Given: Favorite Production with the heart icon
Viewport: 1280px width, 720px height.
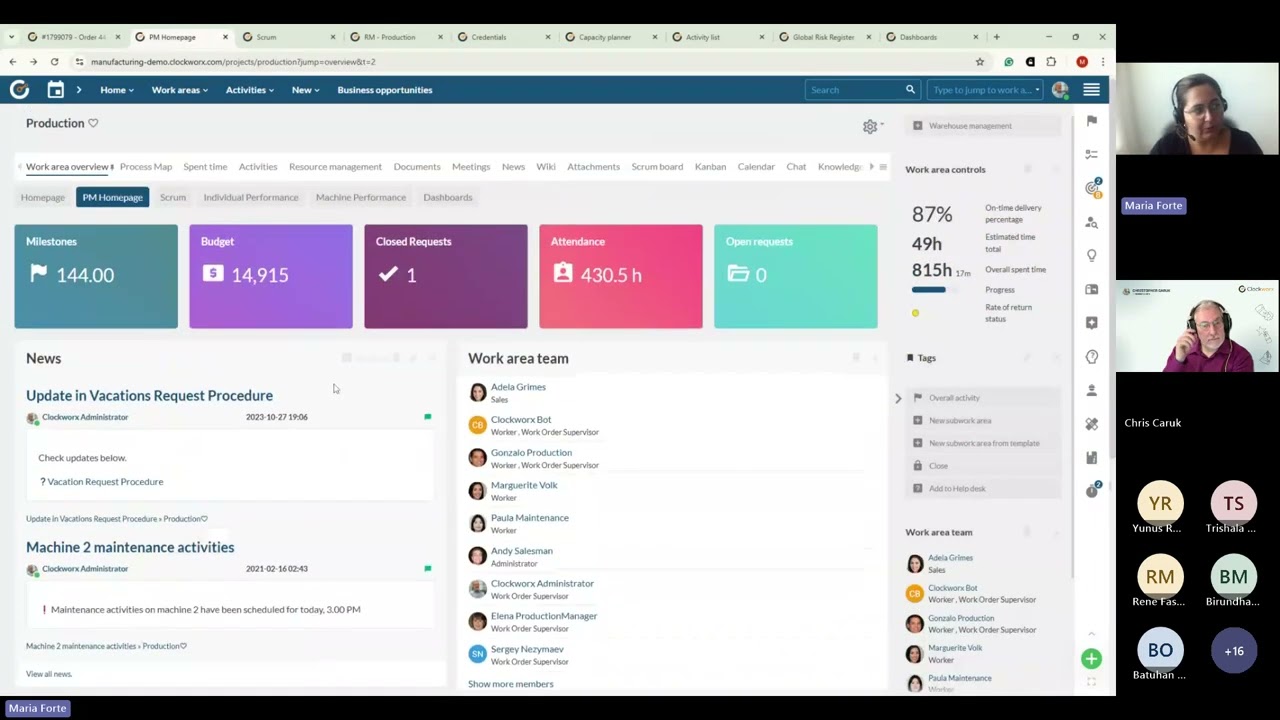Looking at the screenshot, I should 93,123.
